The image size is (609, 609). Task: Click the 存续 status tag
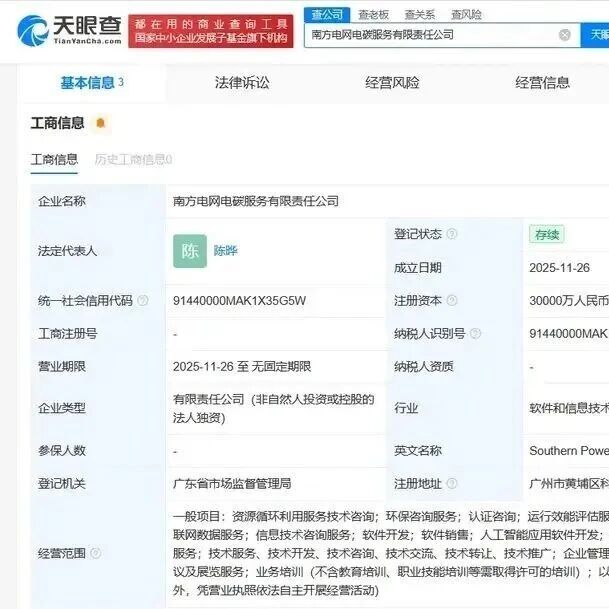coord(546,234)
